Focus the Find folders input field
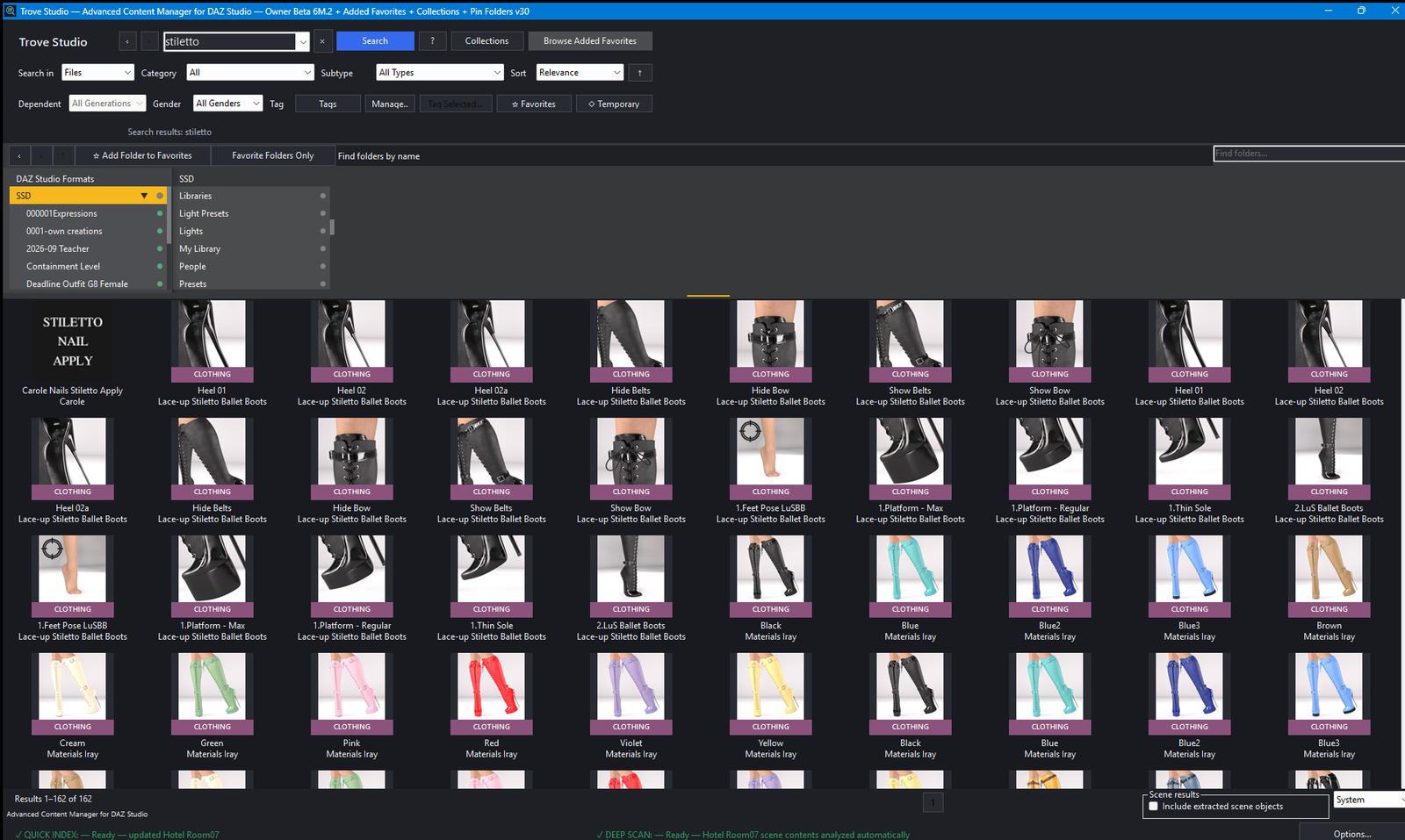The image size is (1405, 840). pyautogui.click(x=1308, y=154)
